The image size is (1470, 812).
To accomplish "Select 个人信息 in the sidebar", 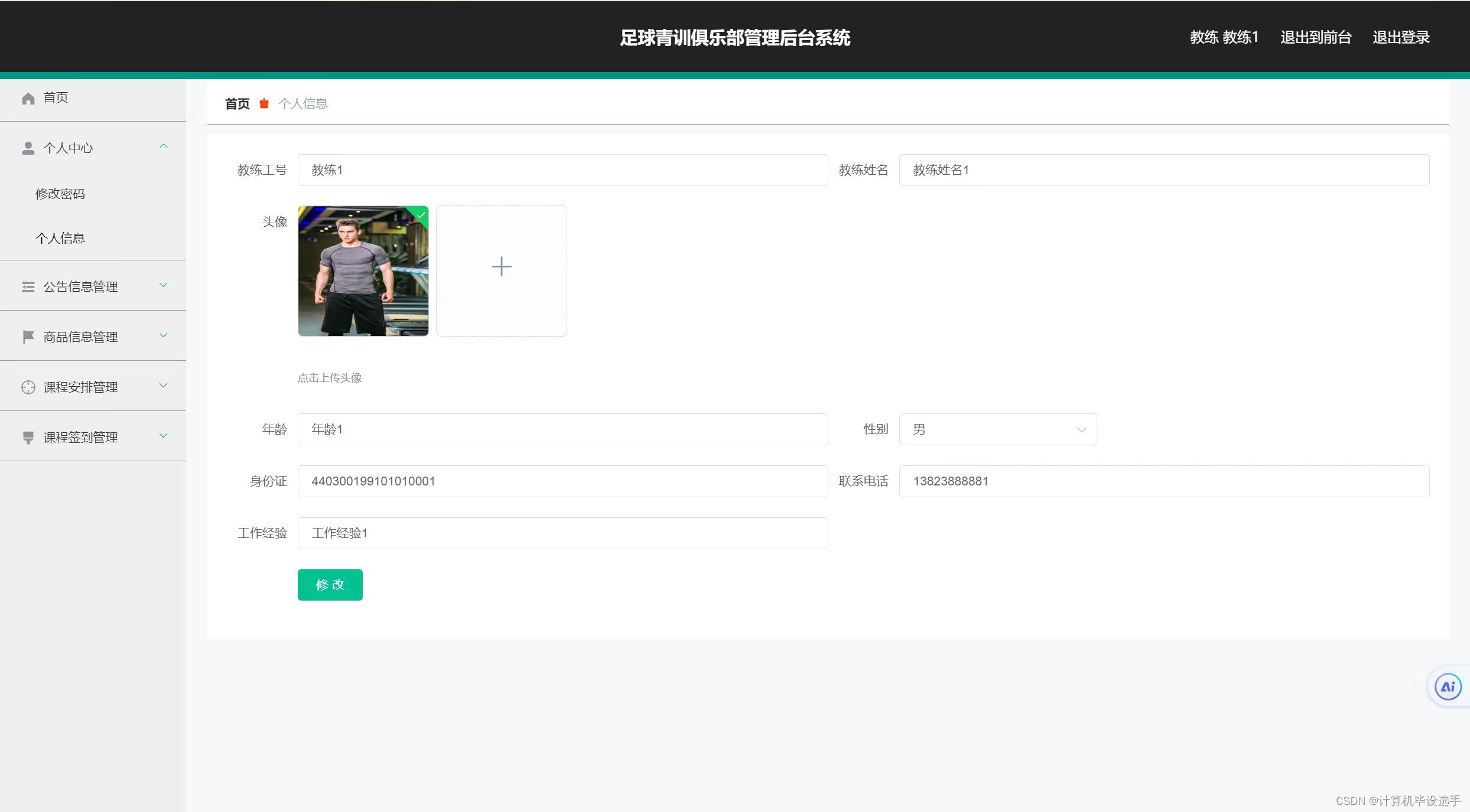I will coord(60,238).
